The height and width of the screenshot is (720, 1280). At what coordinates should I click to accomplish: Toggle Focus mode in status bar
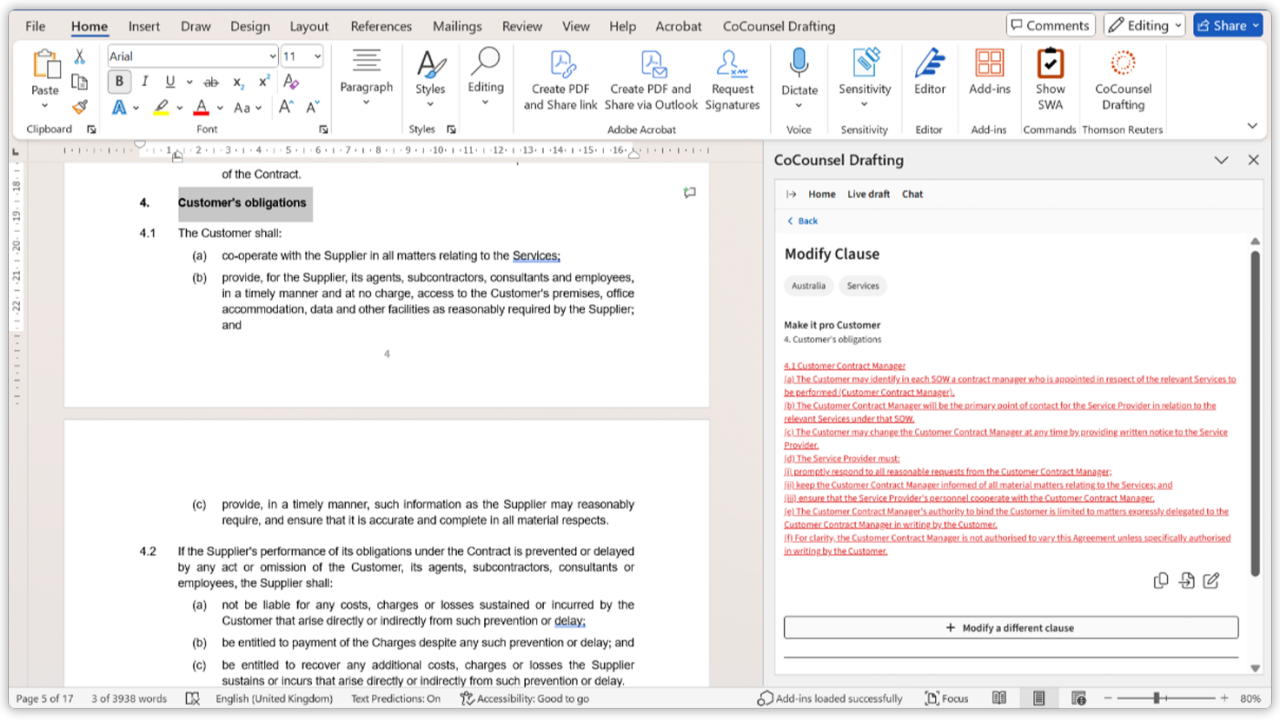coord(947,699)
